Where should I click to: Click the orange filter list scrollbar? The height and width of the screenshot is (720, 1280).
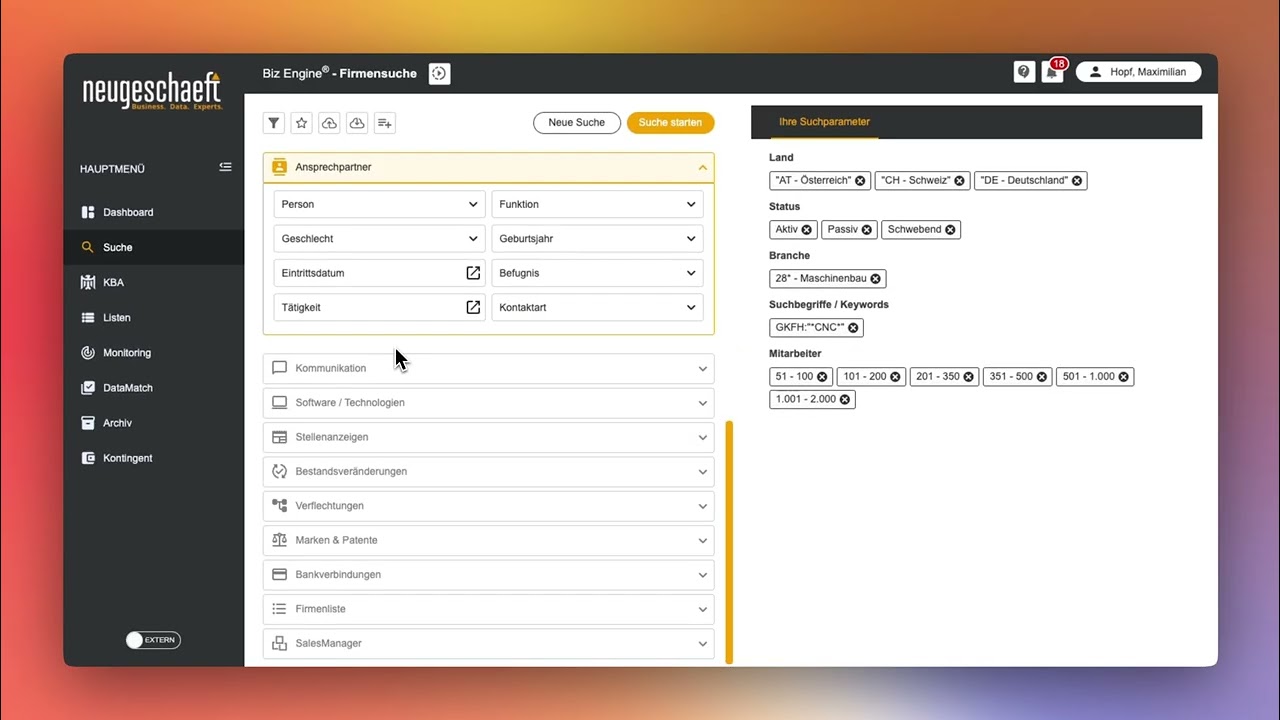(729, 542)
